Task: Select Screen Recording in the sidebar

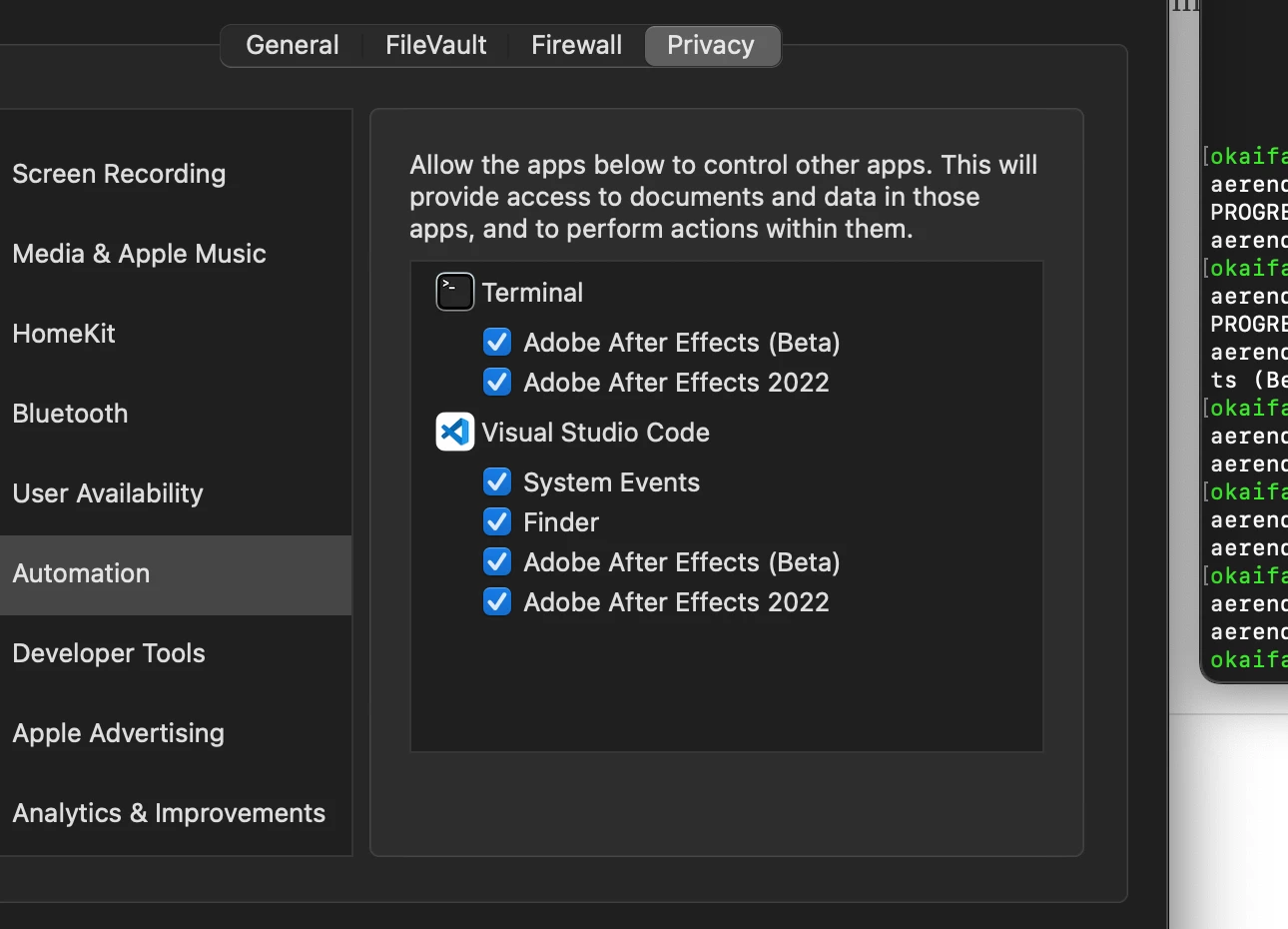Action: coord(120,174)
